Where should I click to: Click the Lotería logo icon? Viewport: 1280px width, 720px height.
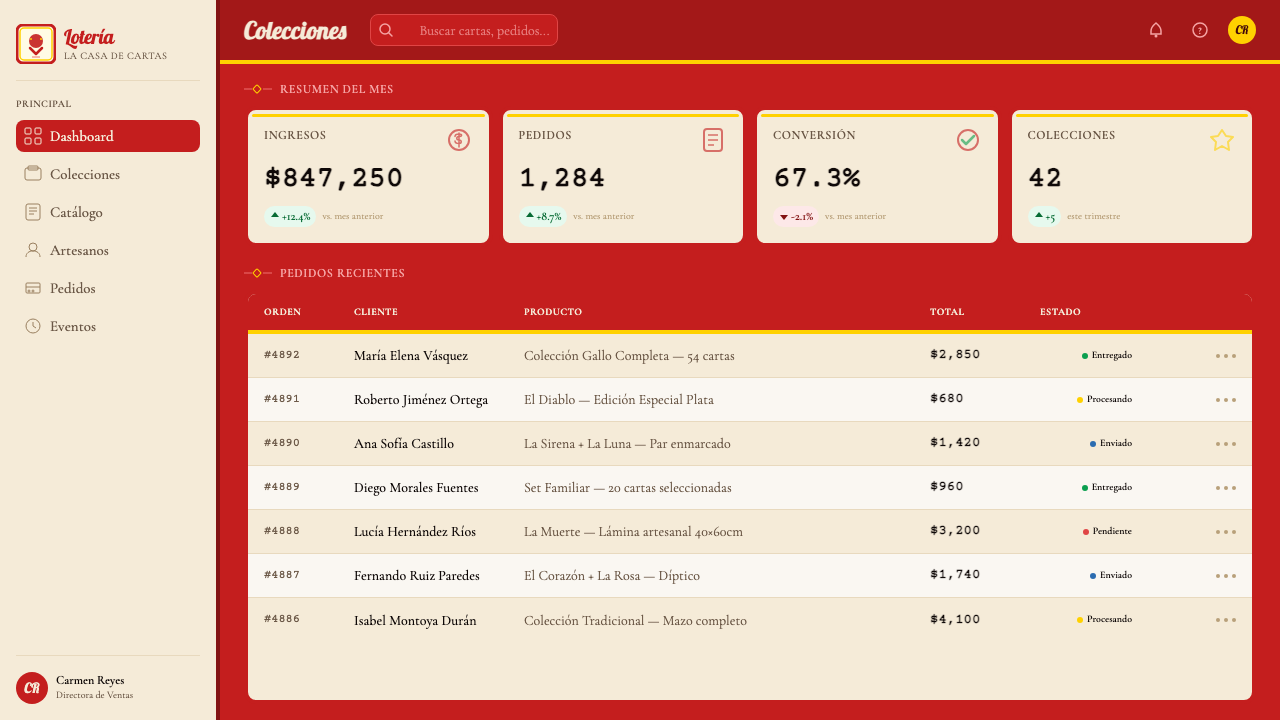[36, 44]
